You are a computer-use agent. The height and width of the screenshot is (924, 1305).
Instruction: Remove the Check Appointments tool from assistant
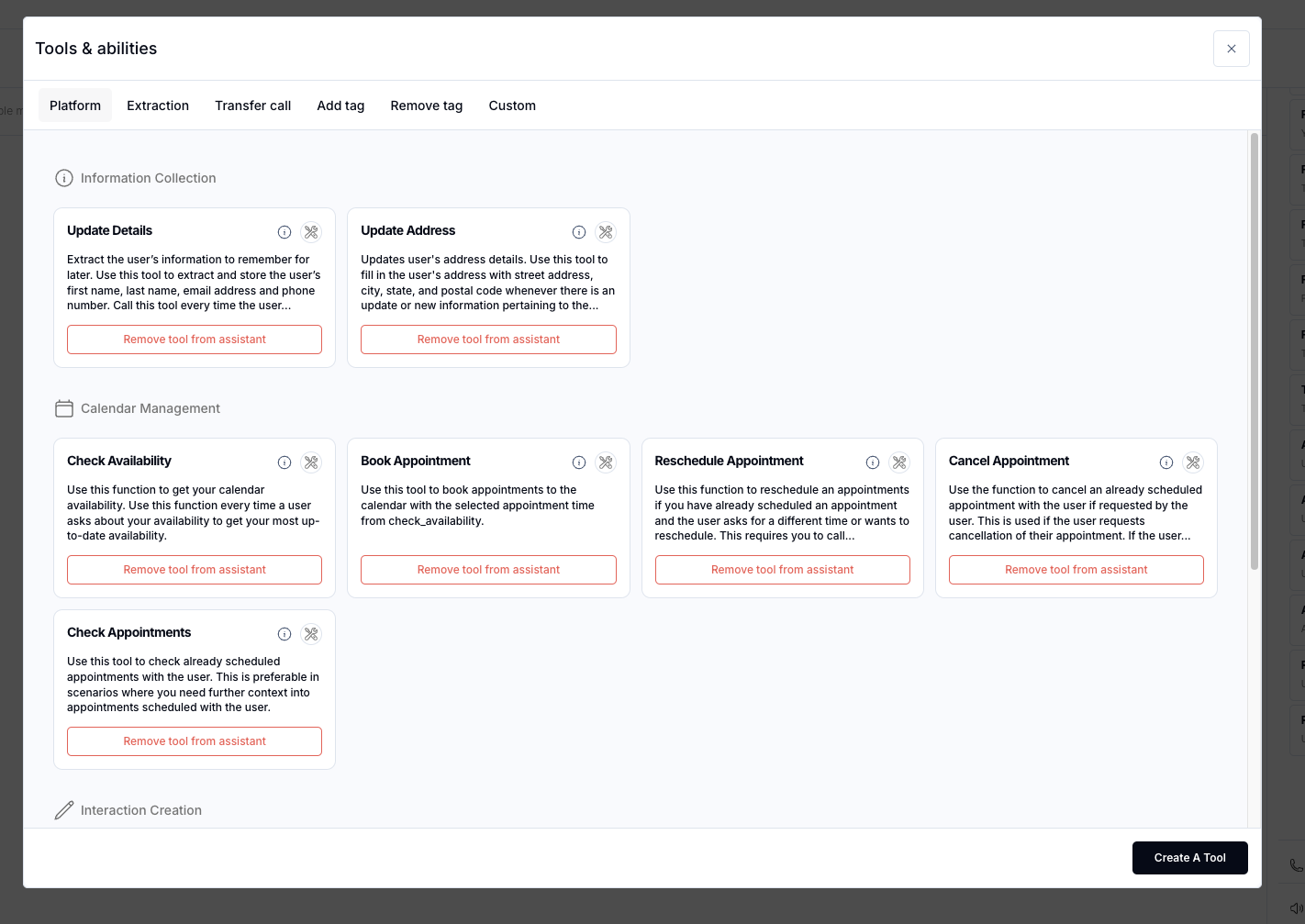[x=194, y=740]
